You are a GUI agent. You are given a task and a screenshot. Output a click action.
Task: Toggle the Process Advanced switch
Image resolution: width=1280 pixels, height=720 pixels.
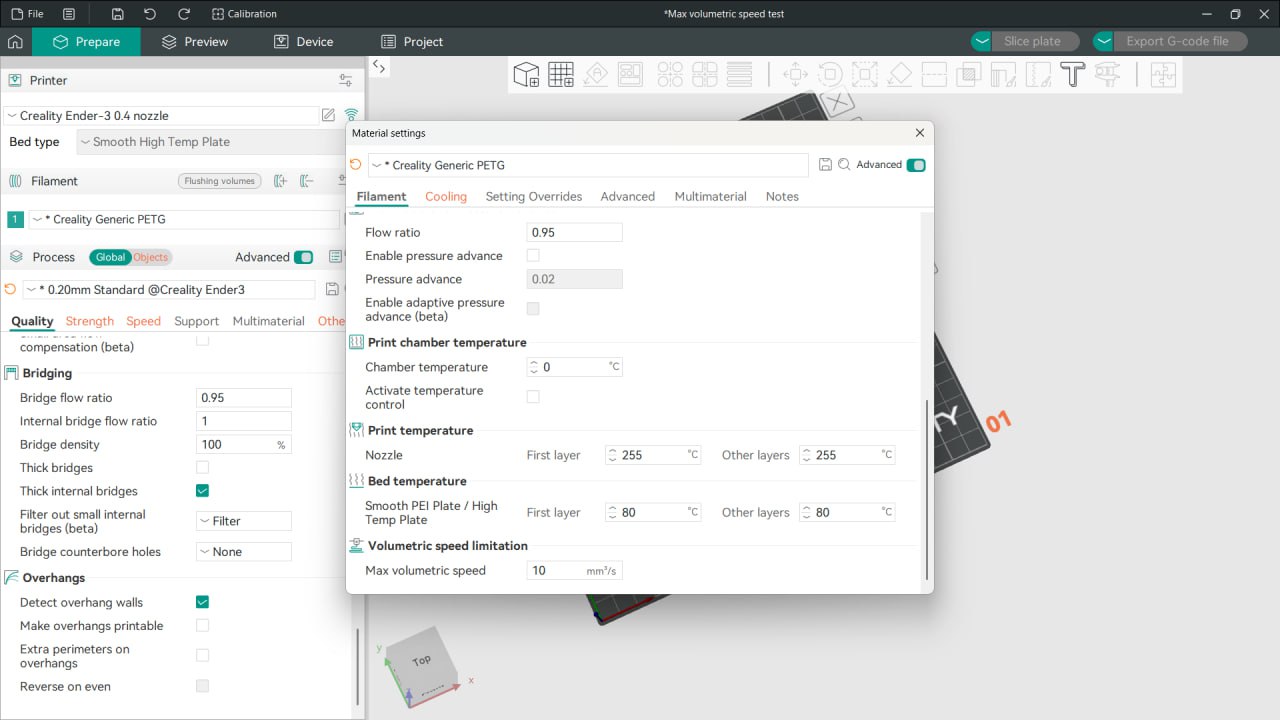coord(303,257)
